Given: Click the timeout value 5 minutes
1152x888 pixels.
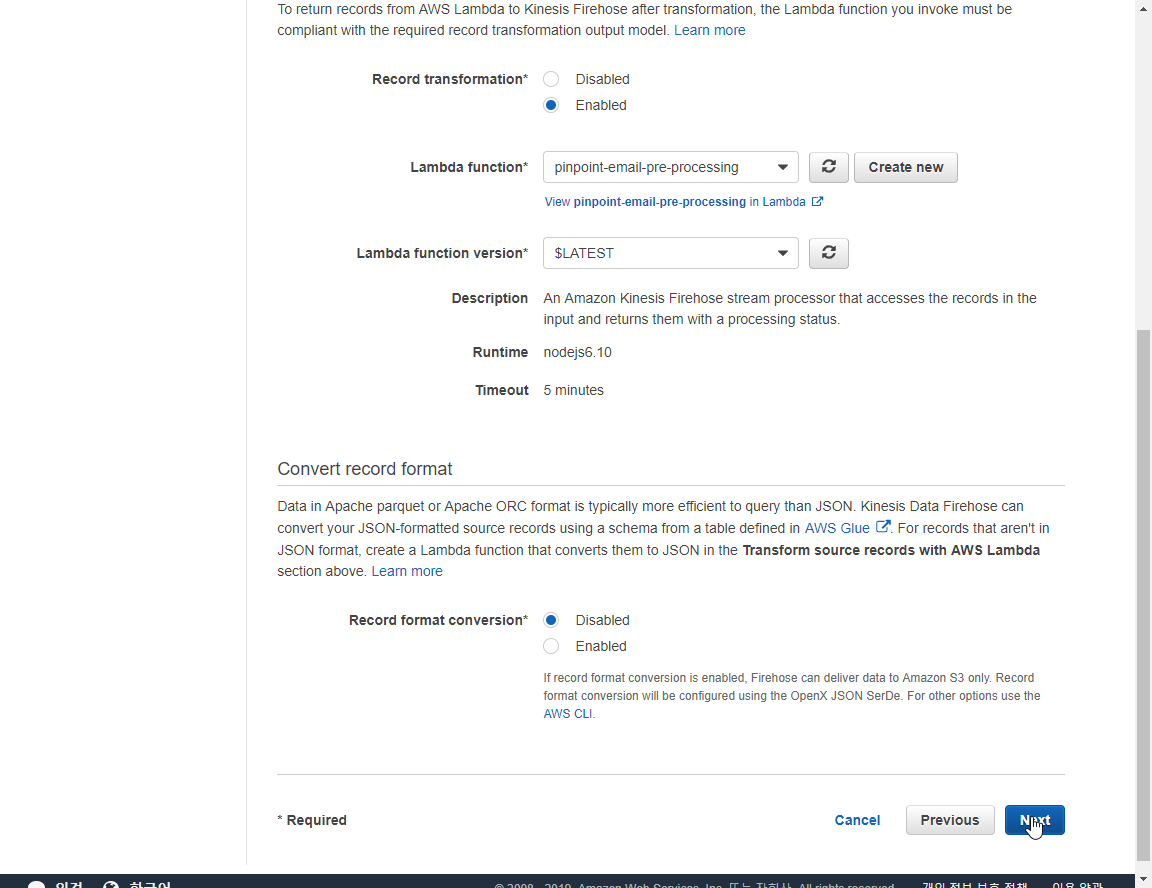Looking at the screenshot, I should point(574,390).
